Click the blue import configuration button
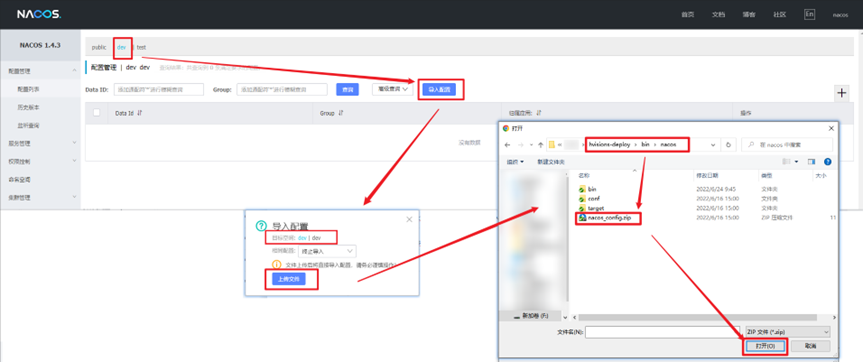Viewport: 863px width, 362px height. click(439, 89)
